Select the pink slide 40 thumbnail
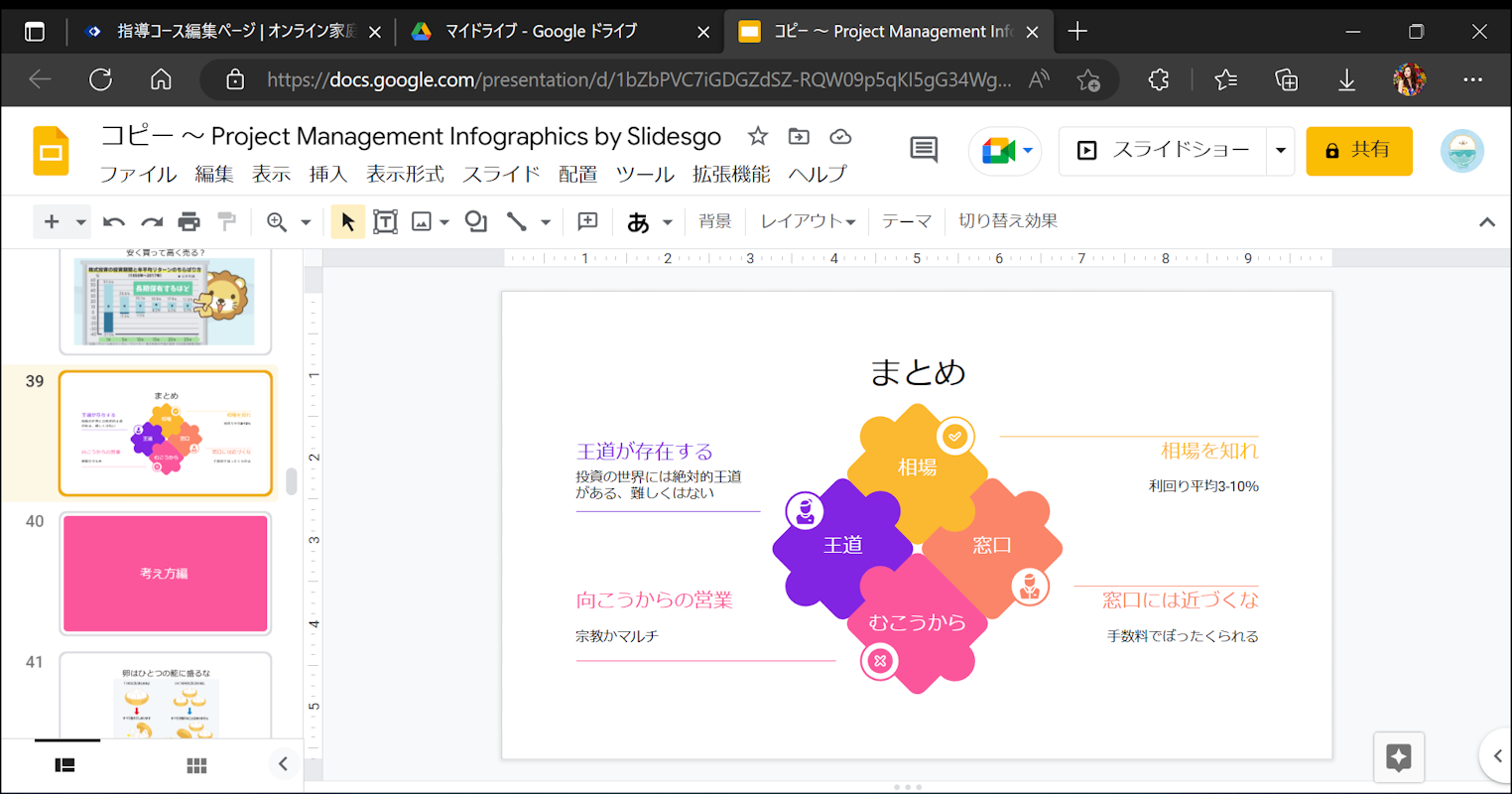1512x794 pixels. pos(166,574)
